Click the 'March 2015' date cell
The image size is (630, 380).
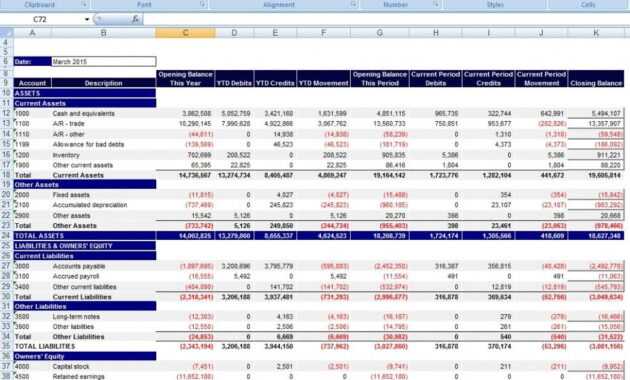(x=103, y=61)
